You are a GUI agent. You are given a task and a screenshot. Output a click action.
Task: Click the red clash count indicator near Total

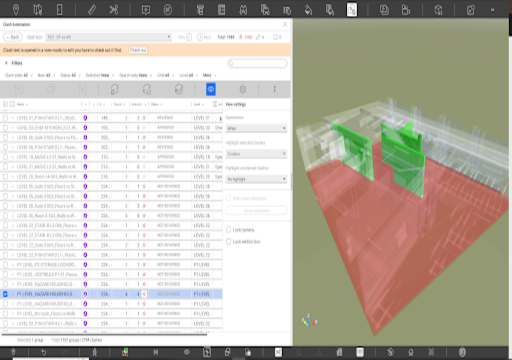pyautogui.click(x=246, y=37)
